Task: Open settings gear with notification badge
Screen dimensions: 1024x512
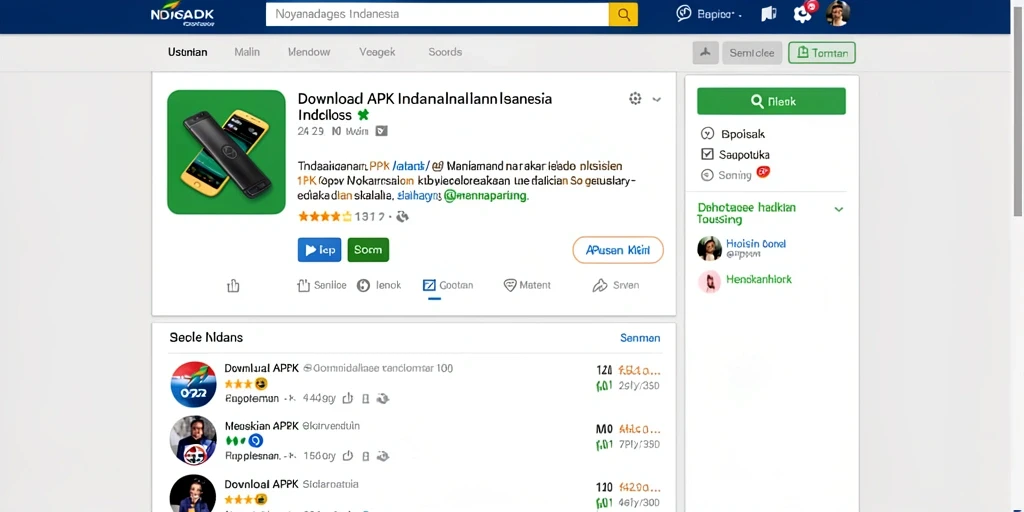Action: (803, 13)
